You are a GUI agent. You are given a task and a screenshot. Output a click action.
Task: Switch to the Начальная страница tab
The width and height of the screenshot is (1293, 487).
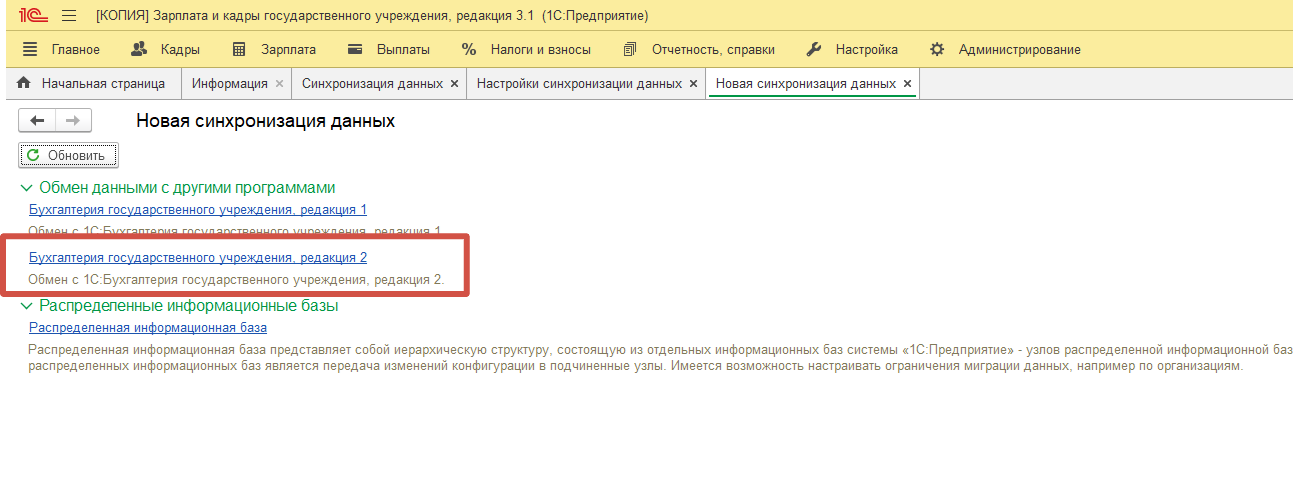(92, 84)
